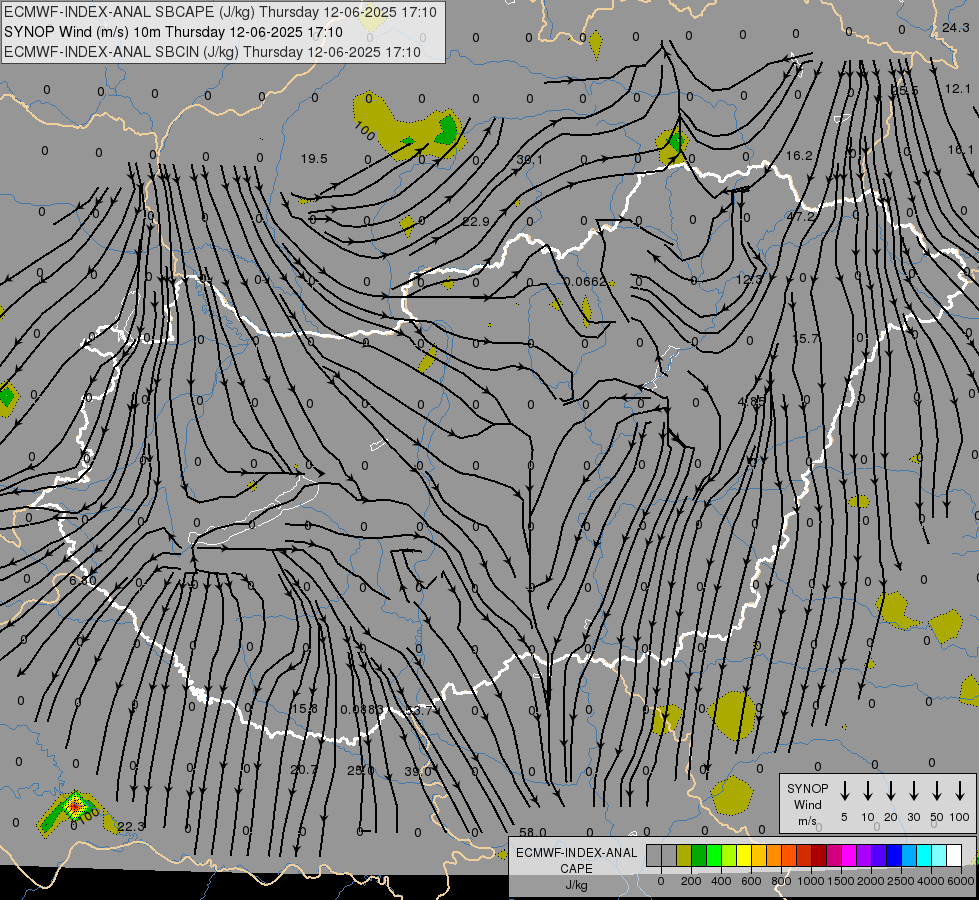Viewport: 979px width, 900px height.
Task: Click the map value 15.8
Action: (305, 709)
